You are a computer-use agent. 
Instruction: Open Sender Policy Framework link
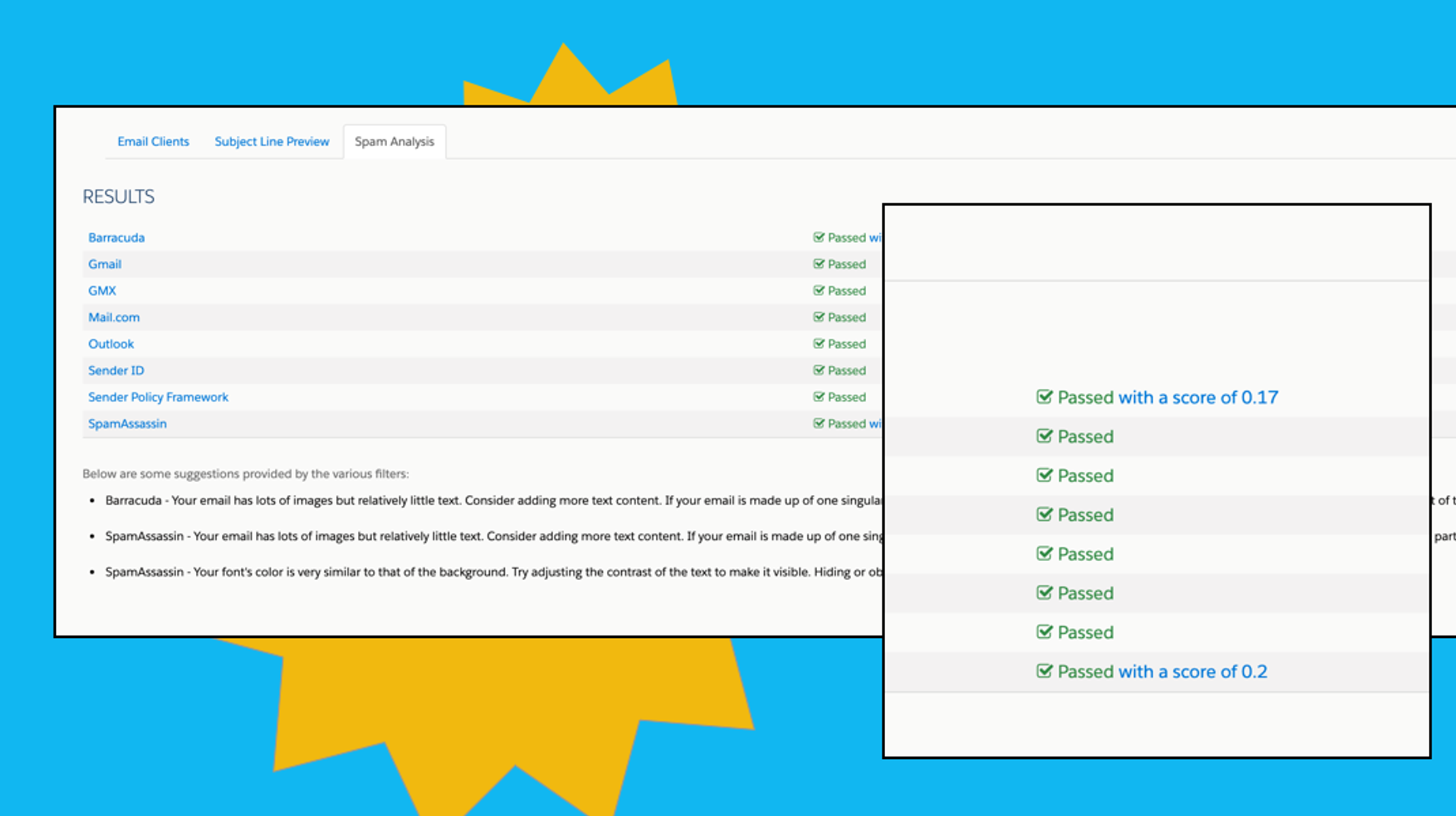[x=158, y=396]
